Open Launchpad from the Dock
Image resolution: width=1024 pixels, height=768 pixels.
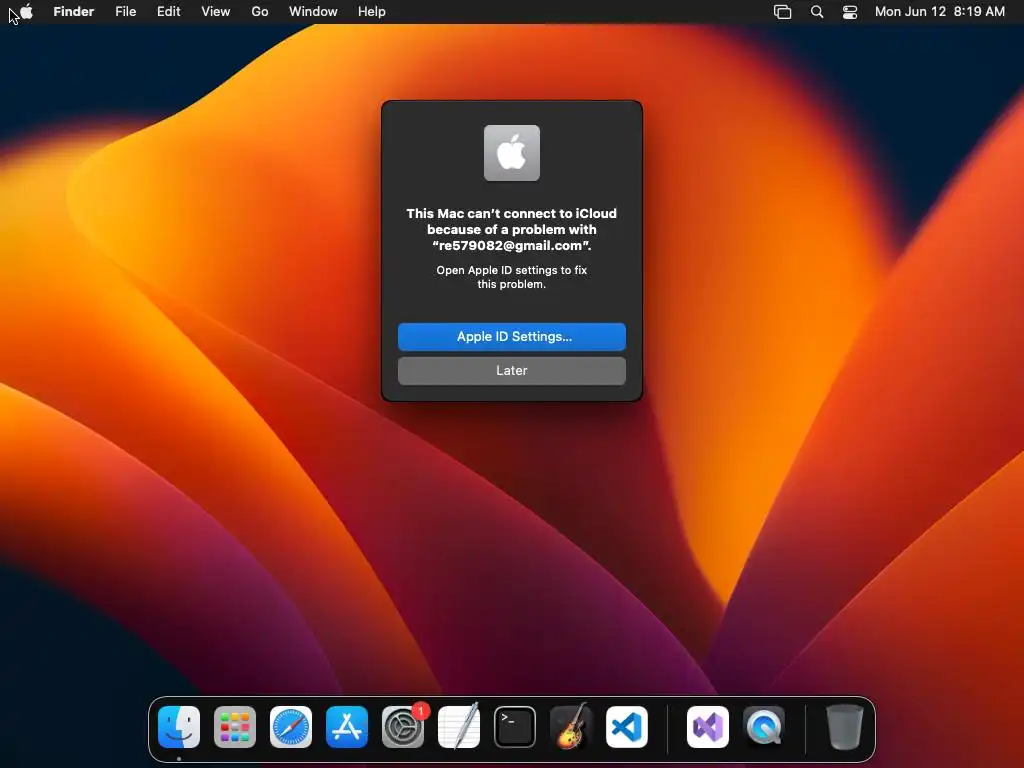pyautogui.click(x=235, y=727)
